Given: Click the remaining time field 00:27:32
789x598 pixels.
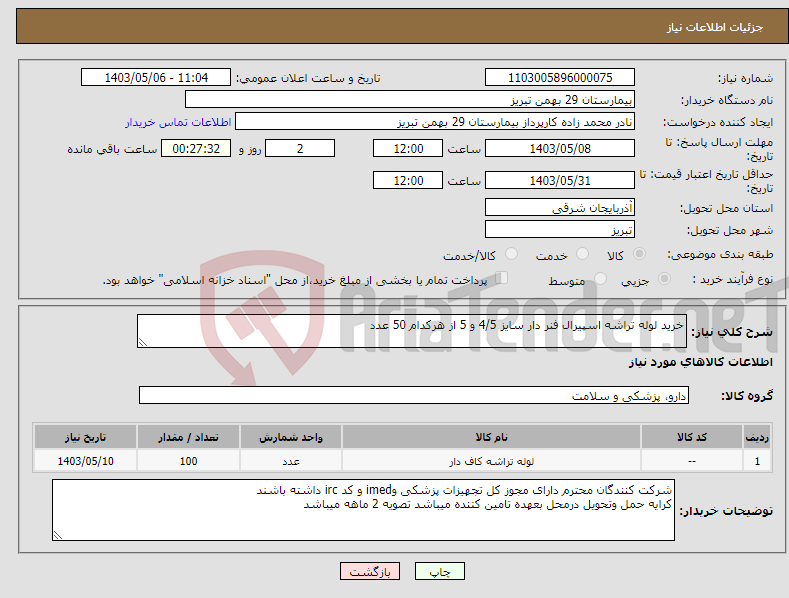Looking at the screenshot, I should tap(196, 148).
